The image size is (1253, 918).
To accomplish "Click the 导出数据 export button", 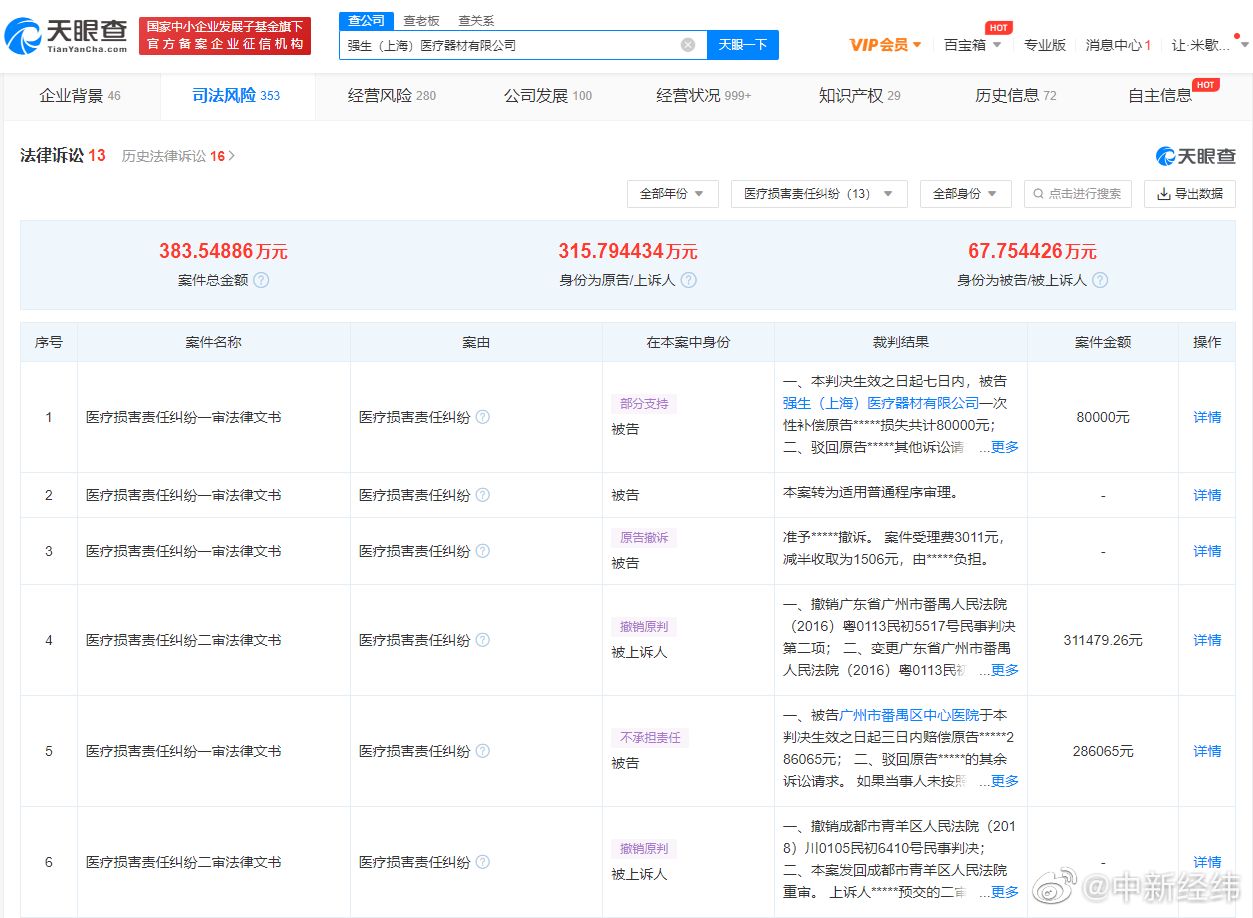I will (x=1190, y=194).
